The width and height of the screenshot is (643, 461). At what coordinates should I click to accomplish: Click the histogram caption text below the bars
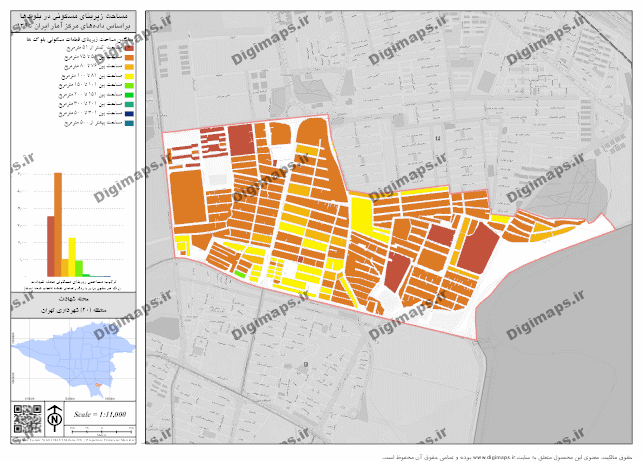[73, 285]
